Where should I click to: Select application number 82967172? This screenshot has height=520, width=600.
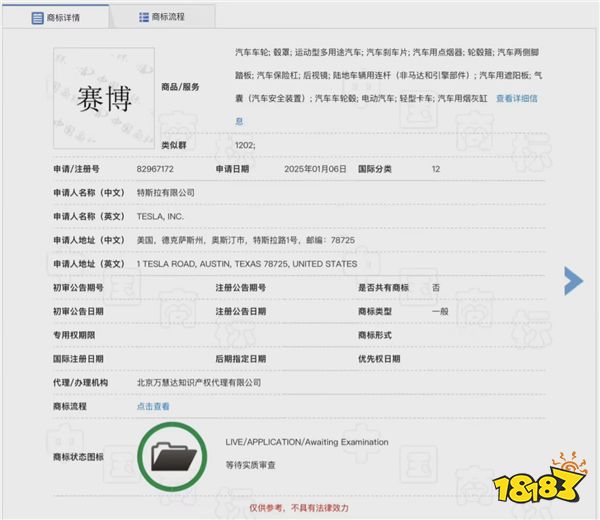155,169
